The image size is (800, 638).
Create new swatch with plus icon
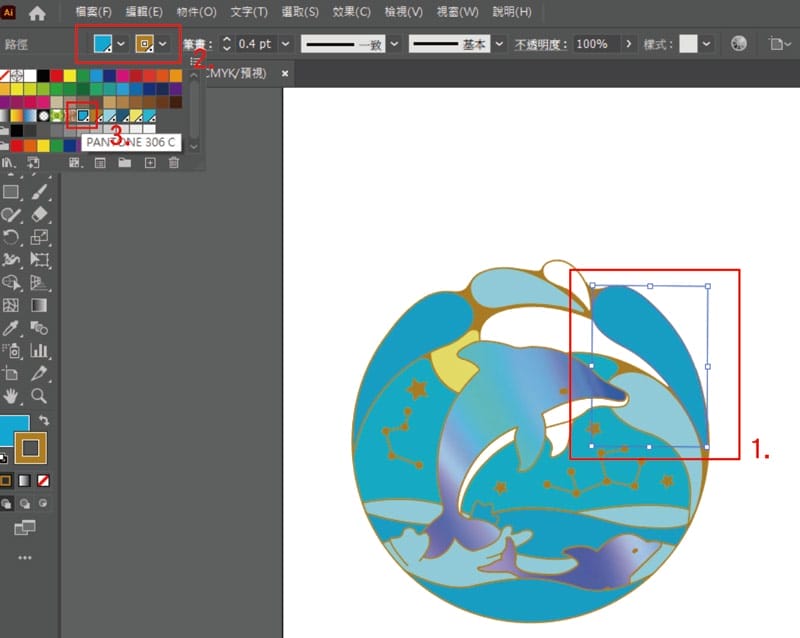(150, 162)
